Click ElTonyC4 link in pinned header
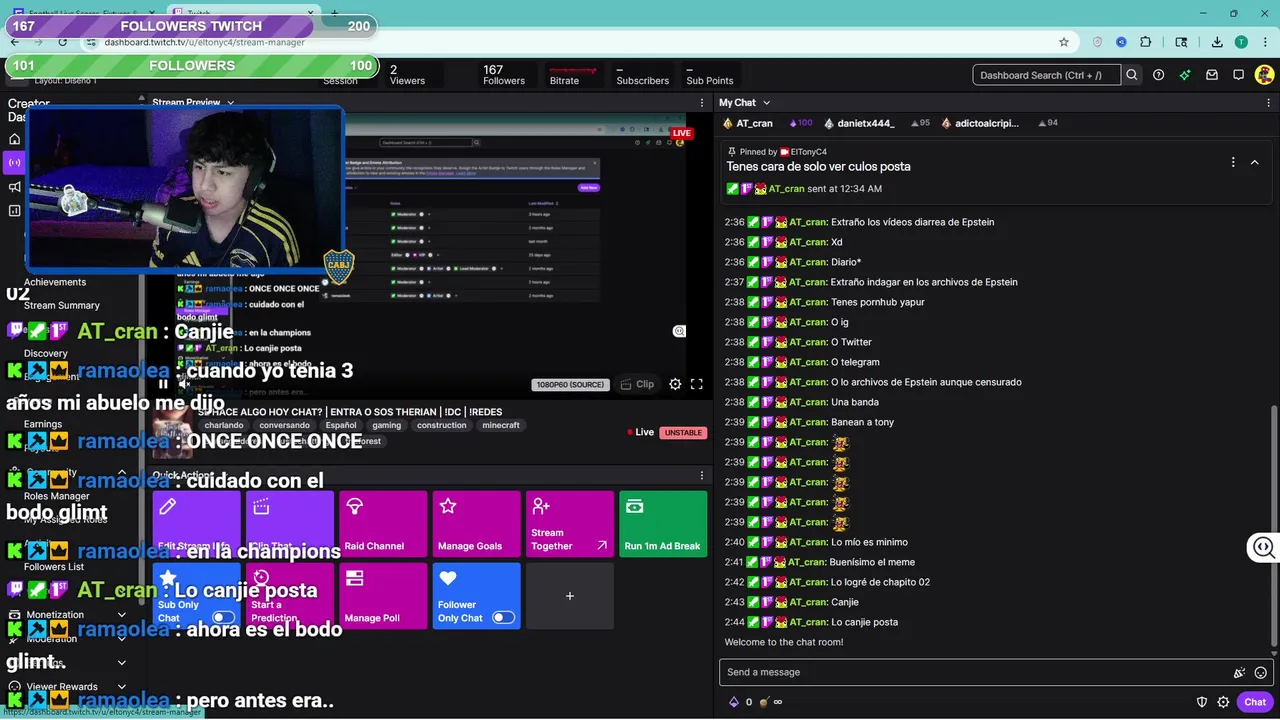Viewport: 1280px width, 720px height. pyautogui.click(x=809, y=152)
